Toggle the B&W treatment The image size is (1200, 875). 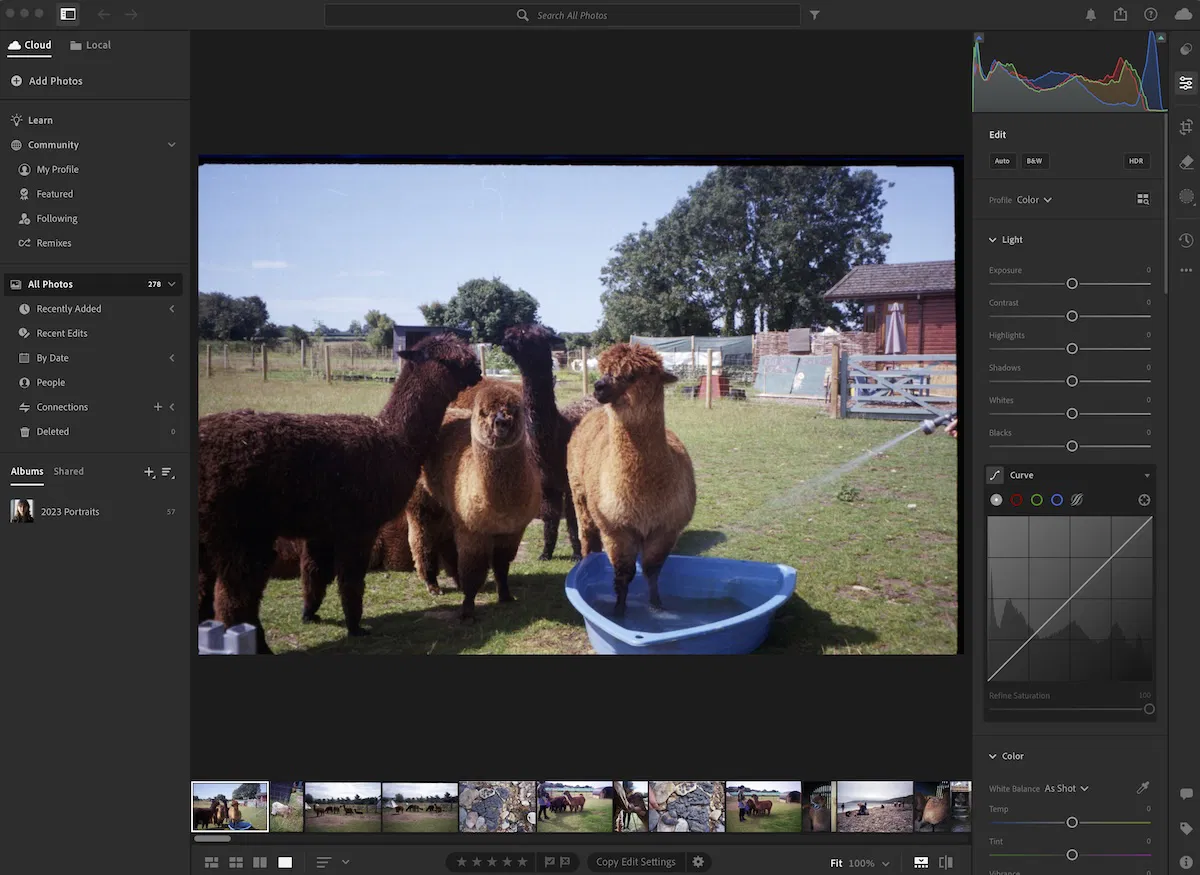(1034, 161)
